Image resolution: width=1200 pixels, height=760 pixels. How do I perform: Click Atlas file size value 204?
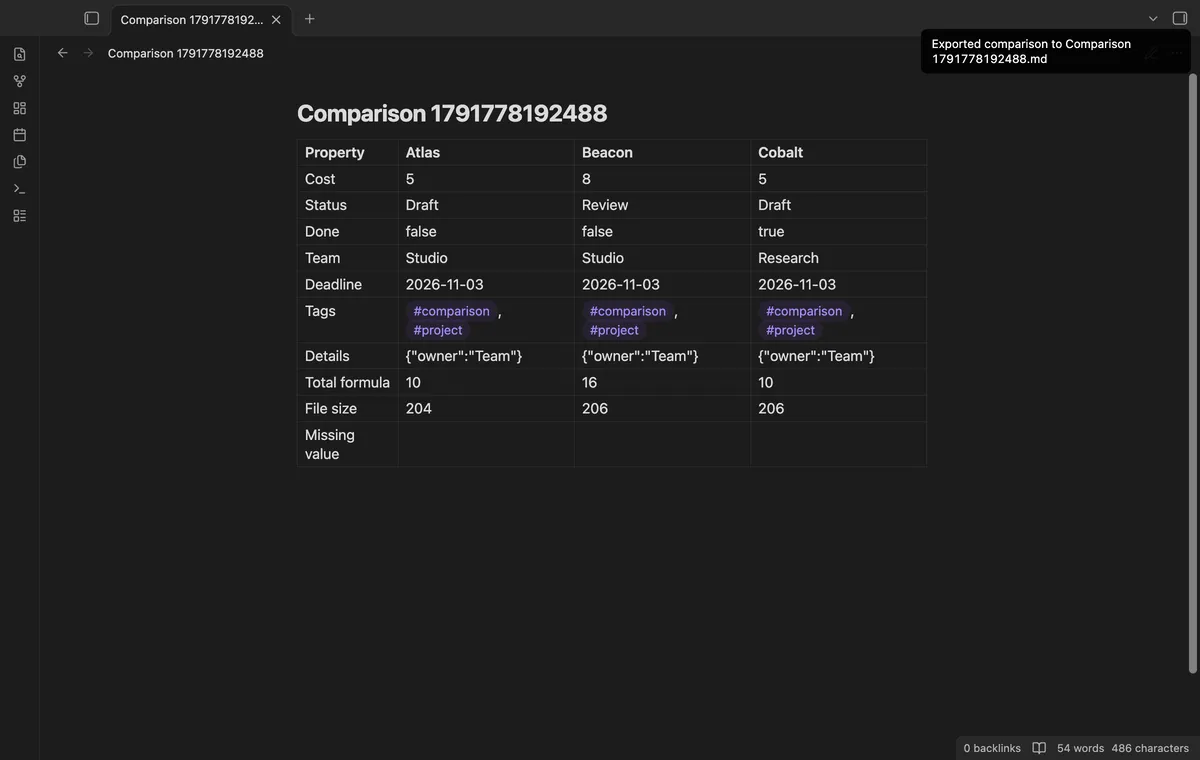pos(419,408)
